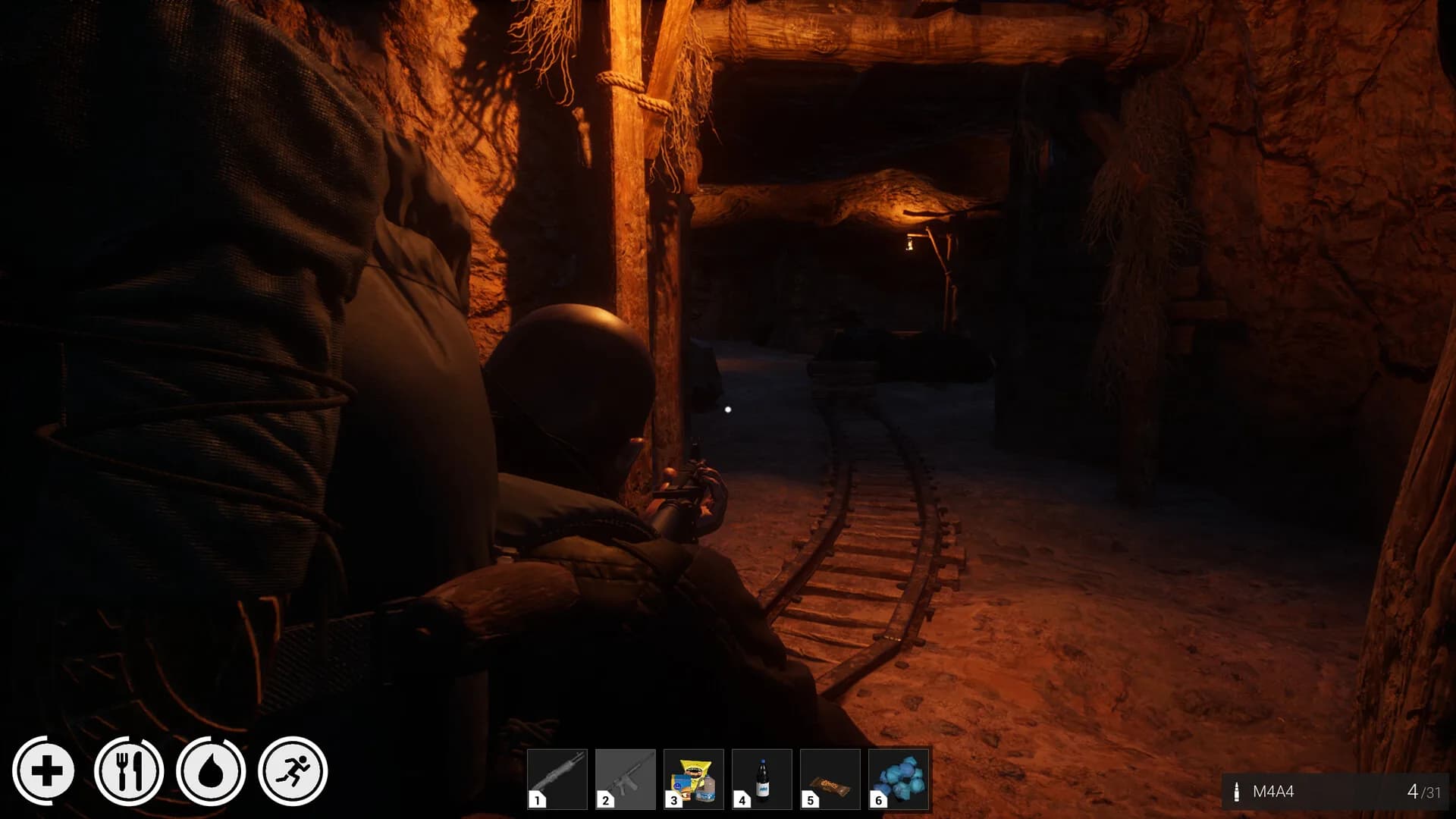Screen dimensions: 1456x819
Task: Click the stamina running man icon
Action: pyautogui.click(x=293, y=771)
